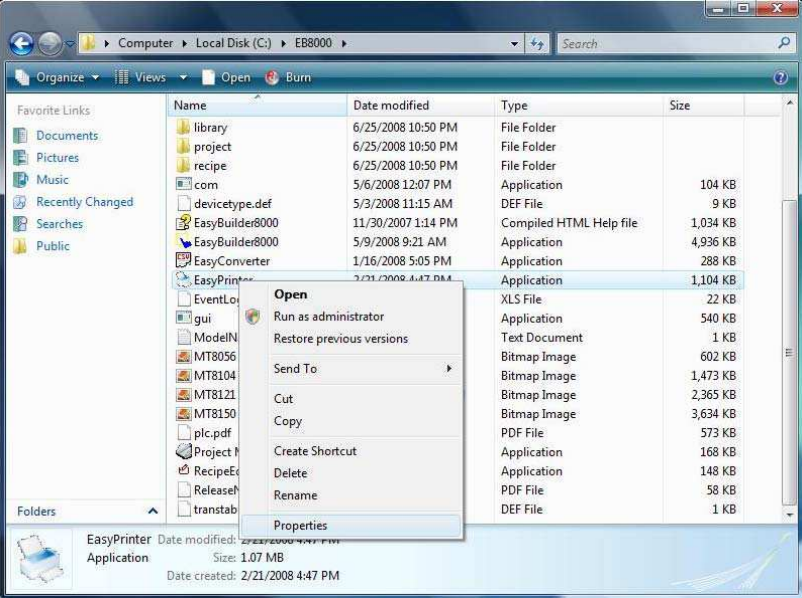Select the EasyBuilder8000 help file icon

pos(183,223)
